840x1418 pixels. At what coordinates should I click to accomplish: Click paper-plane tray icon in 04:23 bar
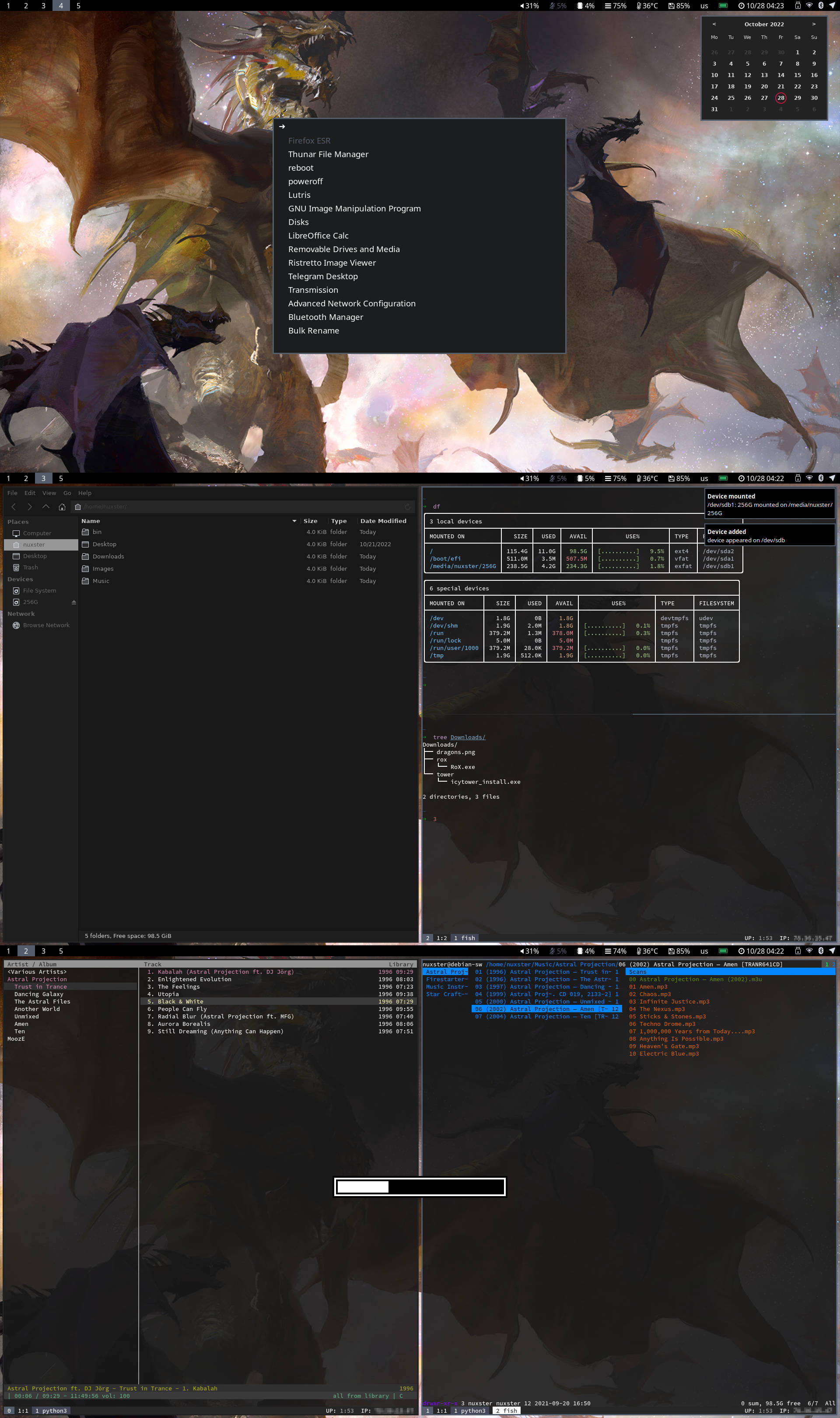pyautogui.click(x=832, y=6)
